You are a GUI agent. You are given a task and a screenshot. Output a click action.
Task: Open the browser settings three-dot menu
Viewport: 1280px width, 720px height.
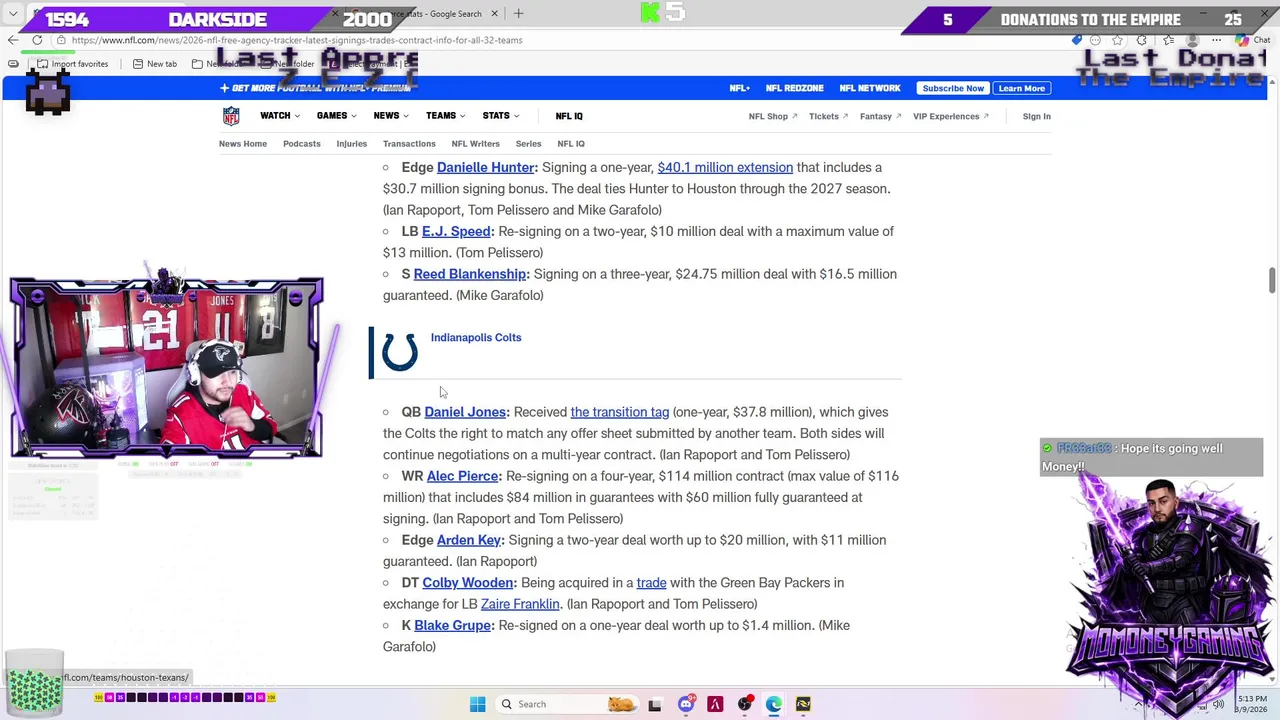coord(1216,40)
